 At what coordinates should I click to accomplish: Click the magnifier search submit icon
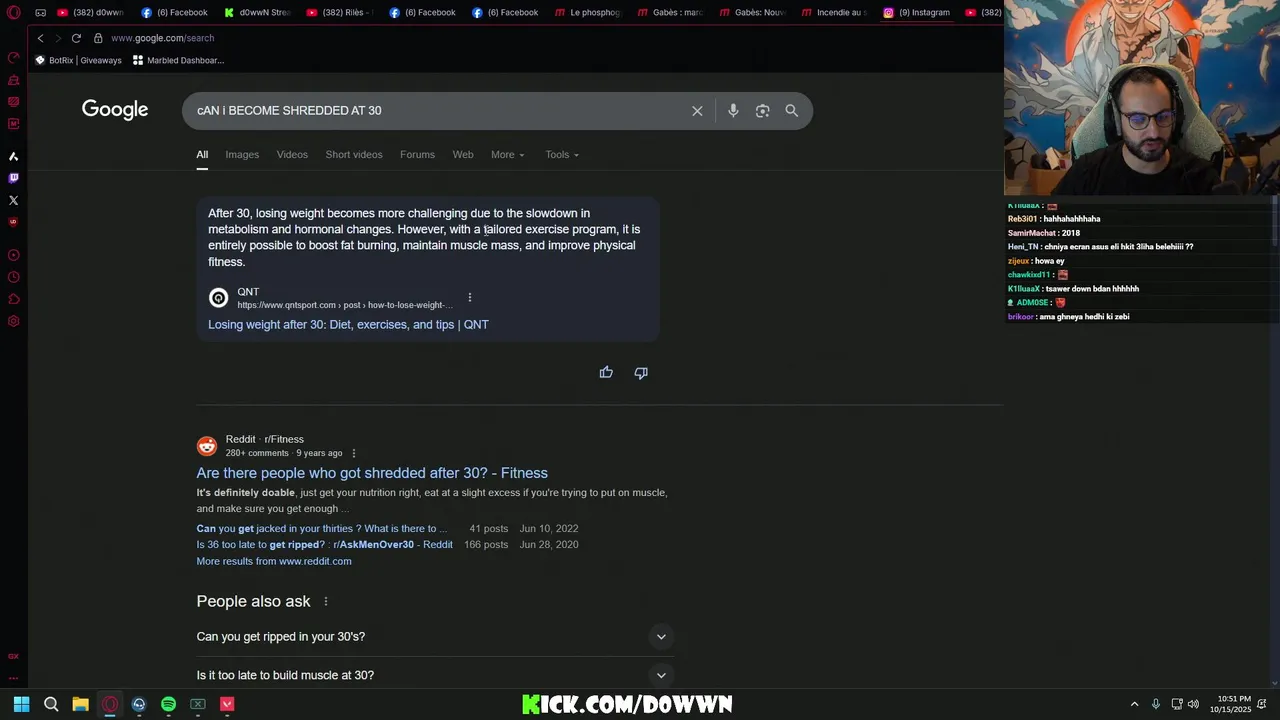(x=791, y=111)
